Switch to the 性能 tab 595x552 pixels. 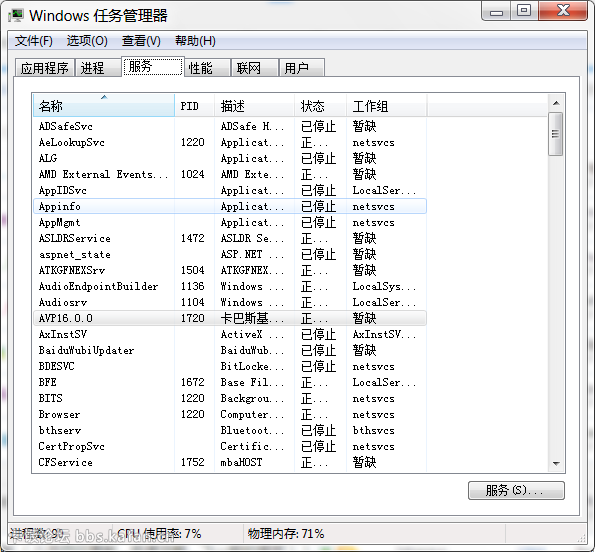click(x=208, y=68)
